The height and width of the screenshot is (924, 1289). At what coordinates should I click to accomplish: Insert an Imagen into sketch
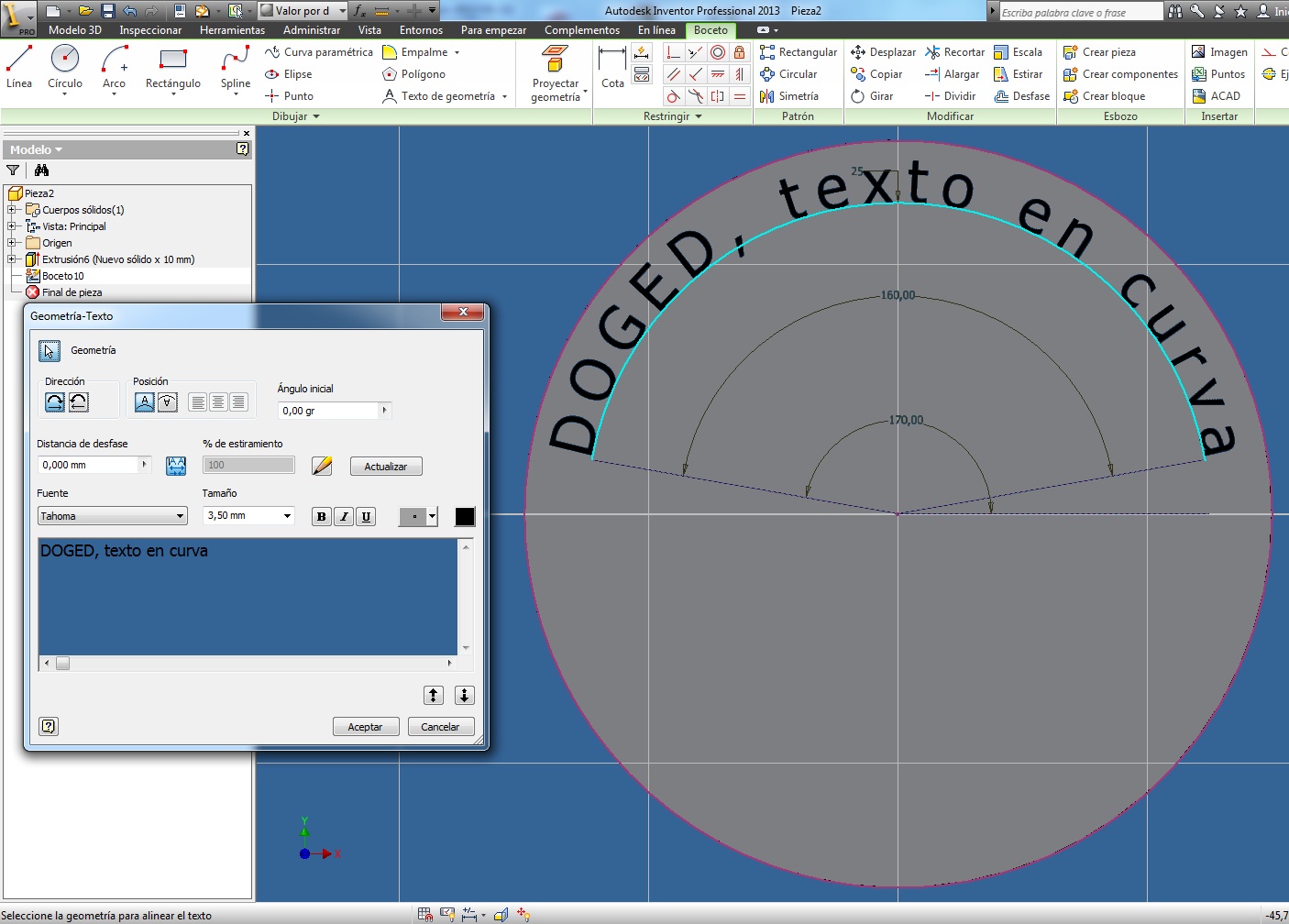1219,52
